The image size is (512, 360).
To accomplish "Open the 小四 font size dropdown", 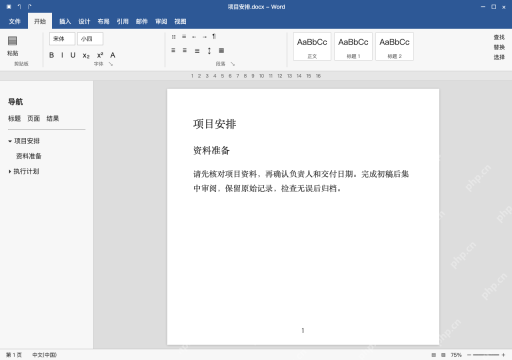I will coord(90,39).
